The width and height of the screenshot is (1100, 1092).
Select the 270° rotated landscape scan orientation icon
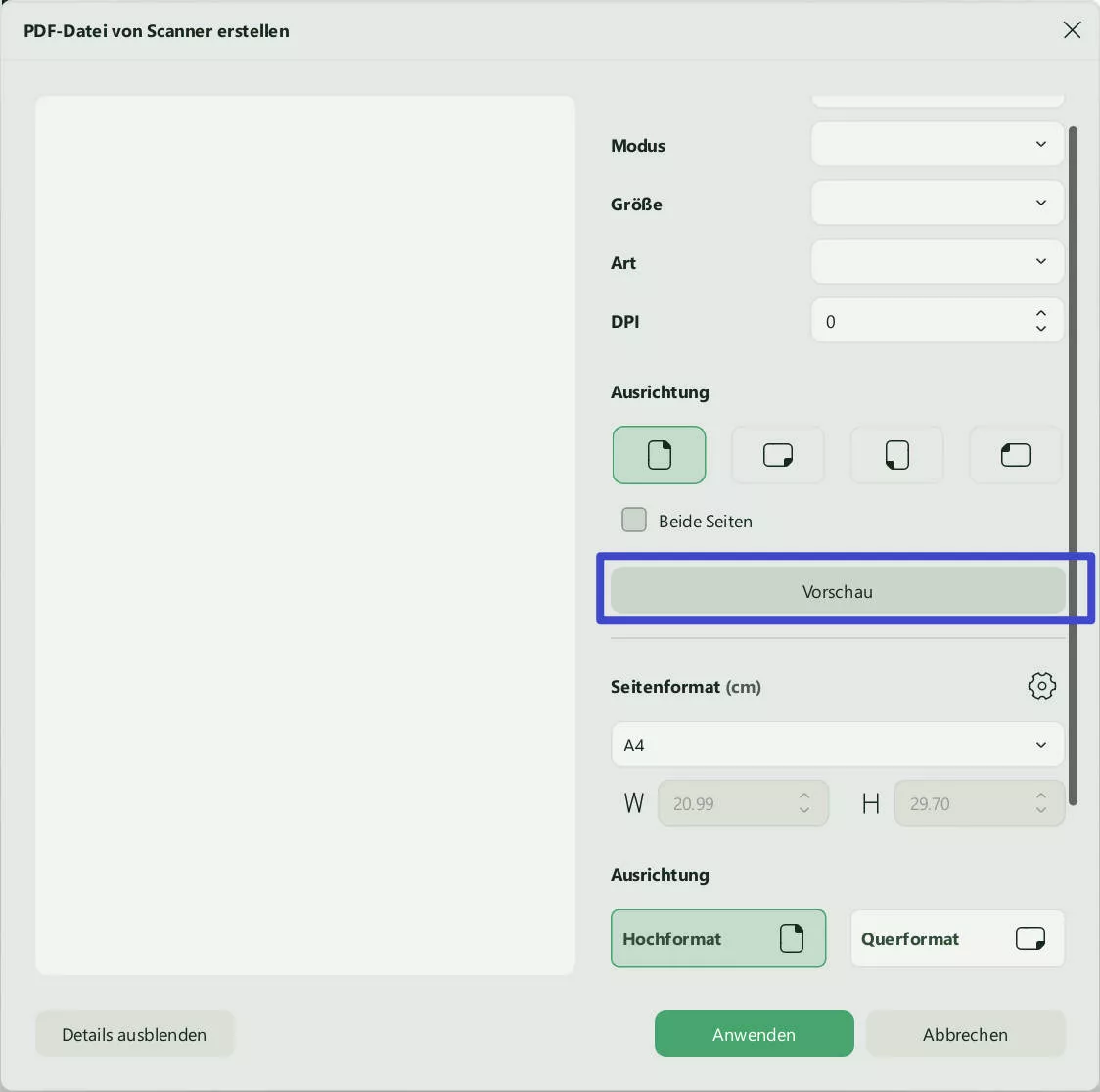(x=1015, y=454)
